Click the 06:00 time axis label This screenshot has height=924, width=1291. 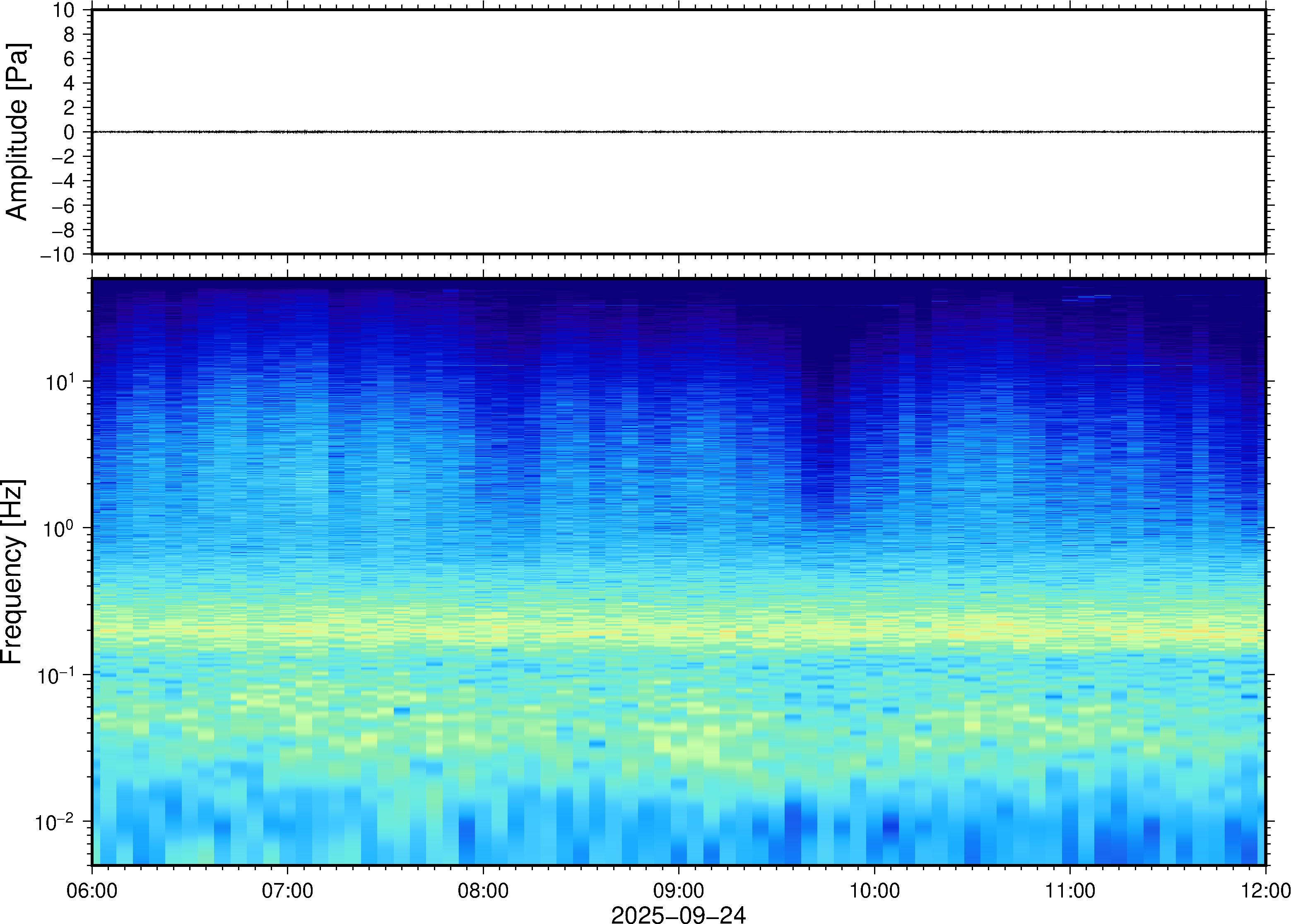click(x=92, y=890)
